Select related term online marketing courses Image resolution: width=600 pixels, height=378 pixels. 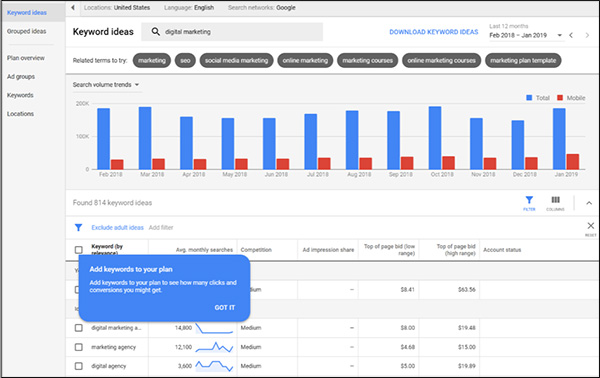(442, 60)
